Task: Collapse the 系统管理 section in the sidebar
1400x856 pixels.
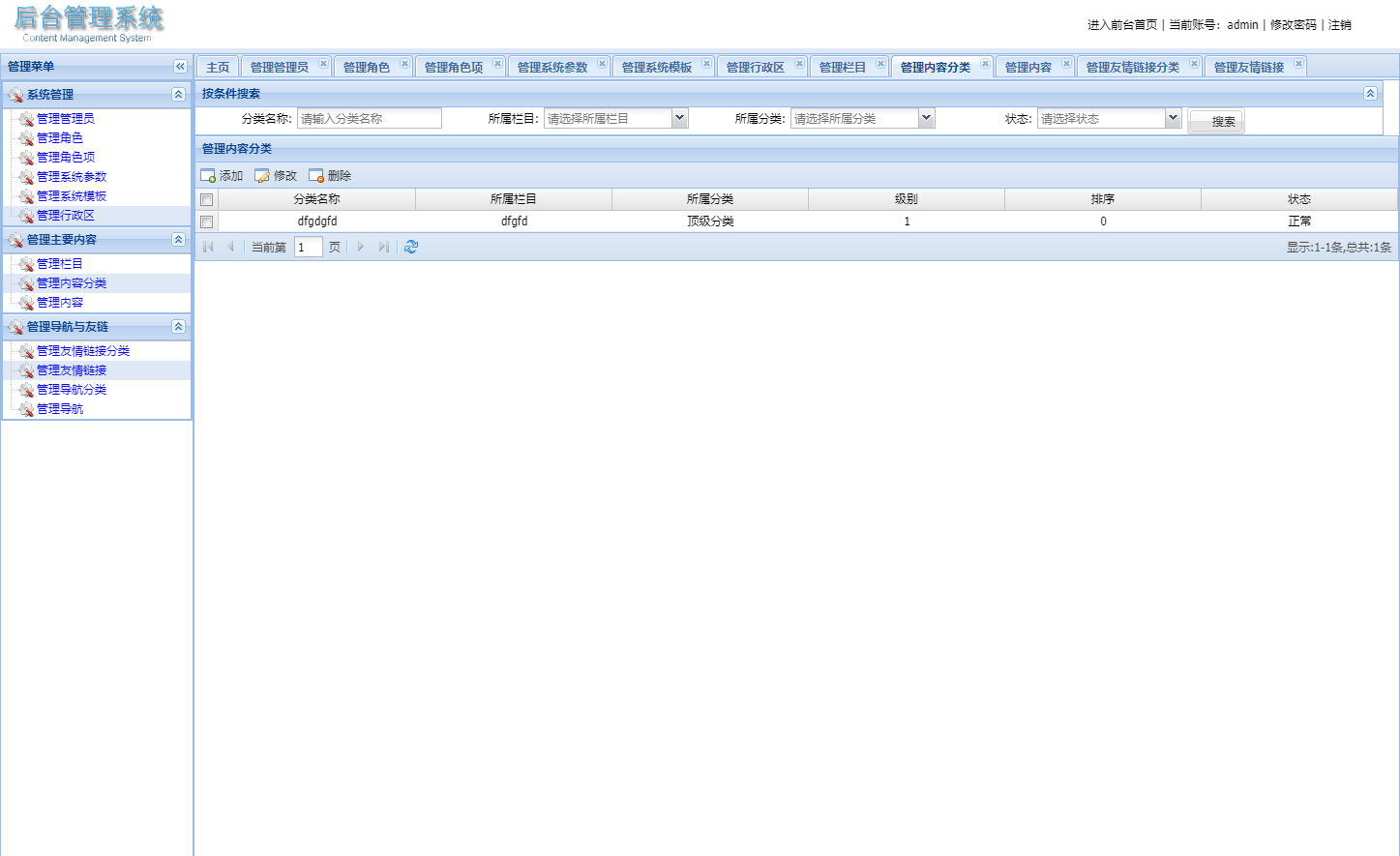Action: click(x=178, y=94)
